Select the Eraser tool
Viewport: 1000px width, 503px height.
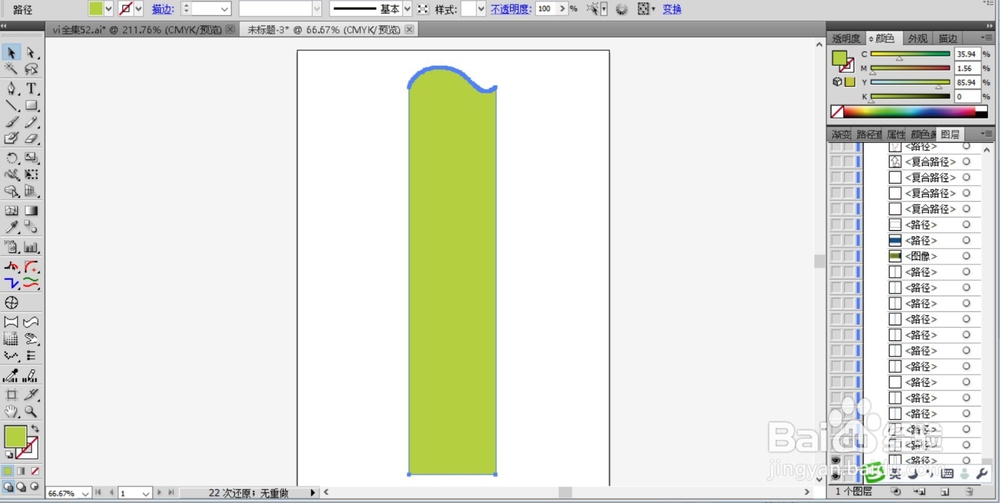pyautogui.click(x=31, y=138)
